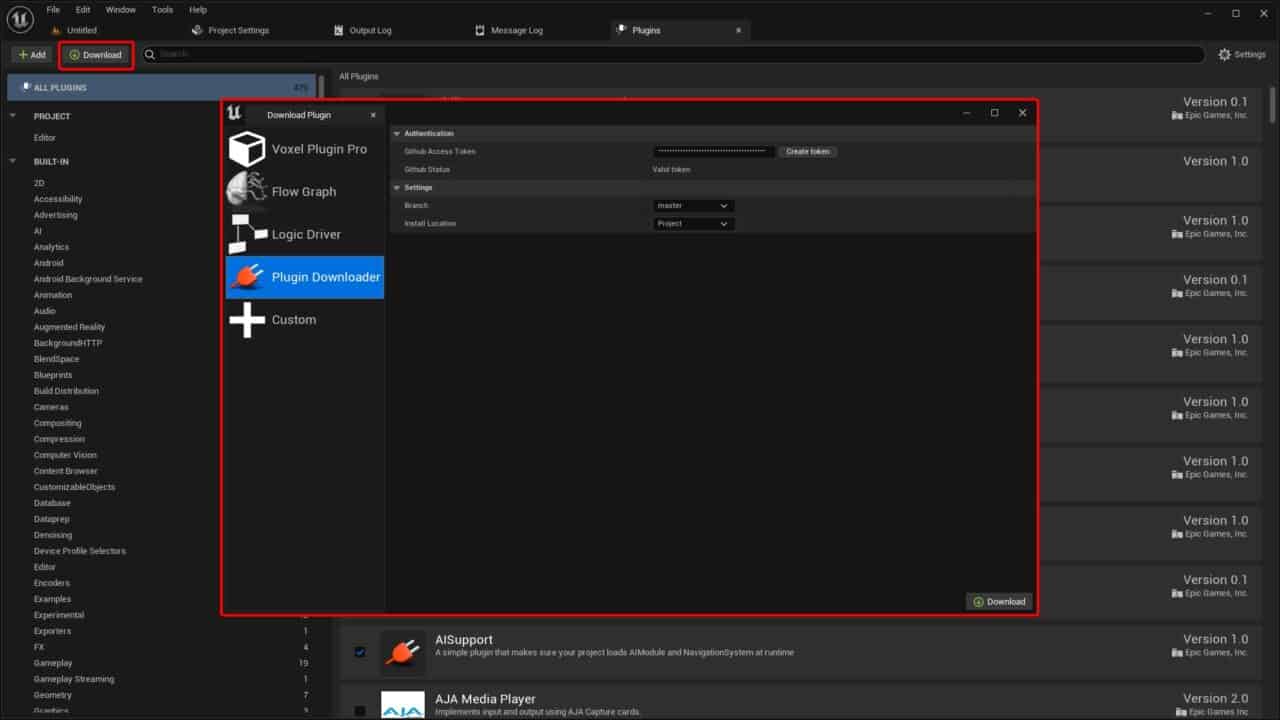The width and height of the screenshot is (1280, 720).
Task: Switch to the Project Settings tab
Action: tap(238, 30)
